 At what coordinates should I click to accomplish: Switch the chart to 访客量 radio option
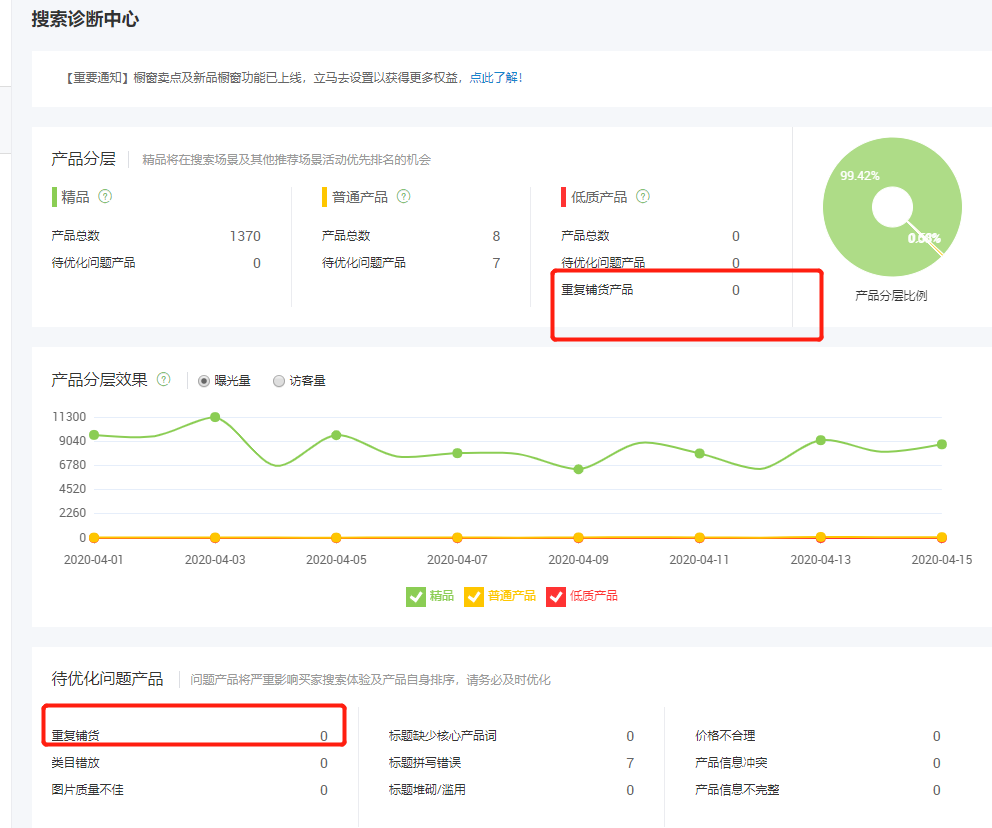click(x=278, y=381)
